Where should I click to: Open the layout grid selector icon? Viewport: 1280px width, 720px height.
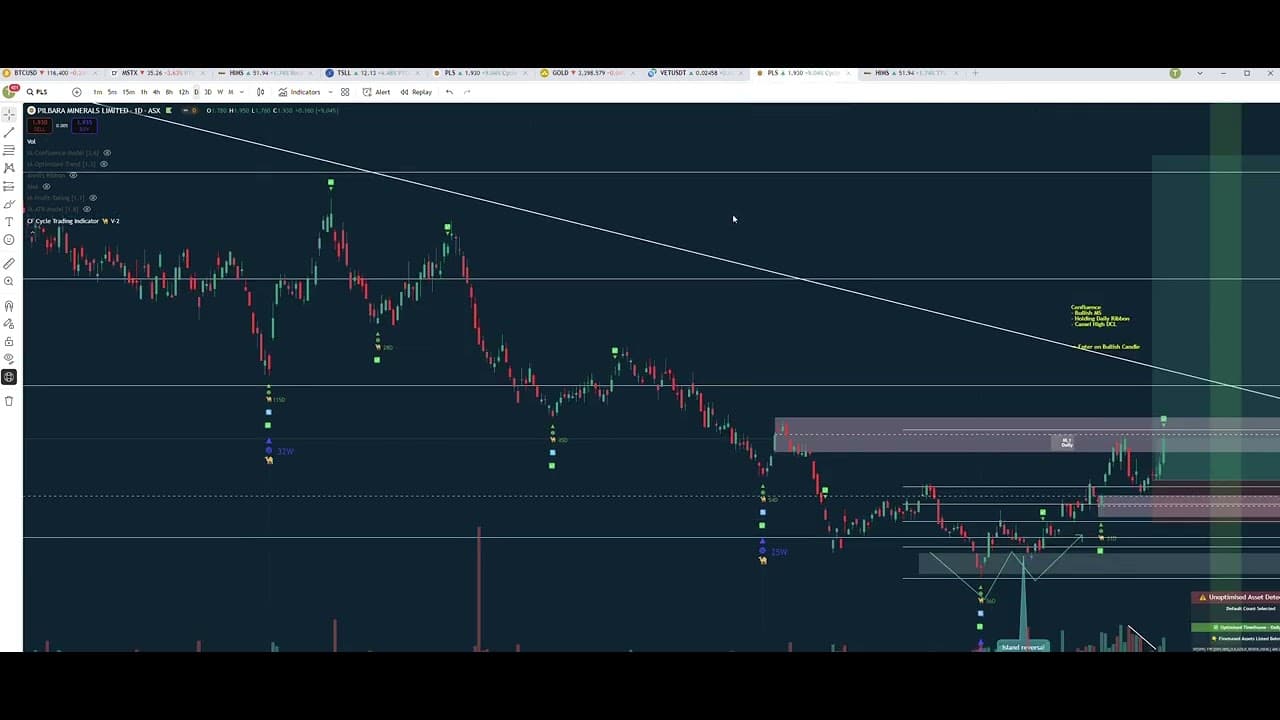pyautogui.click(x=345, y=92)
